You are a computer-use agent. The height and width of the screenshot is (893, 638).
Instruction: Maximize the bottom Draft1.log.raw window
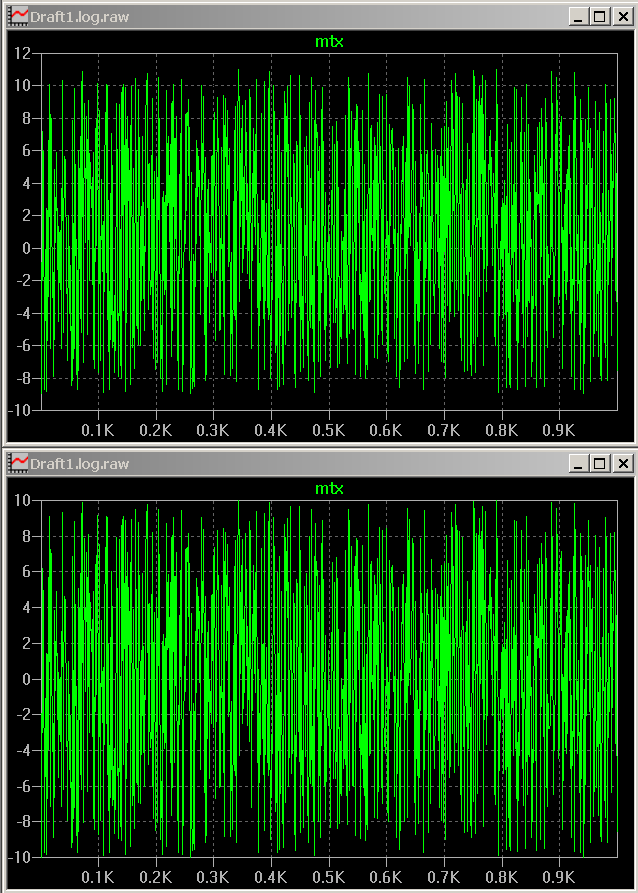[x=599, y=463]
